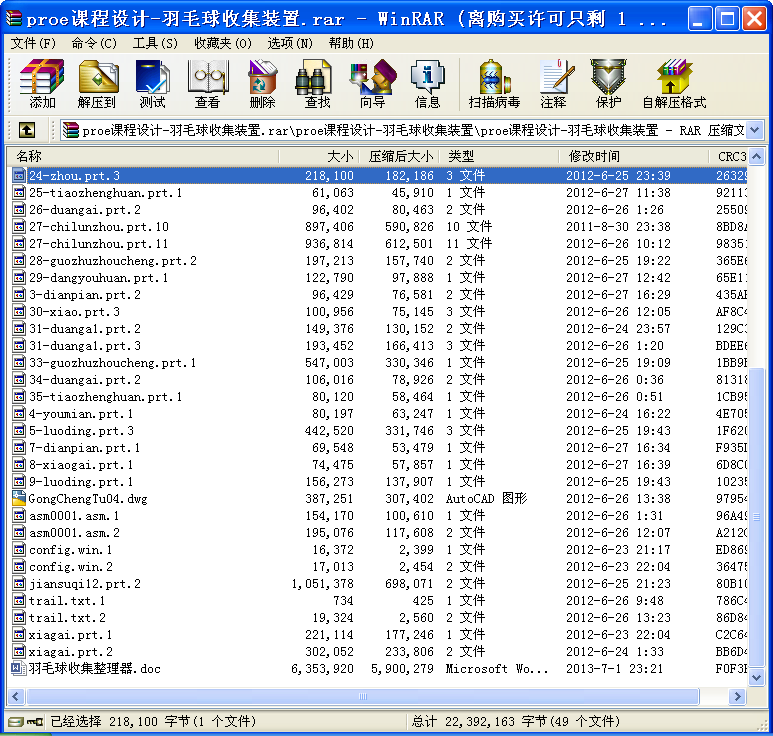Select file trail.txt.2
Screen dimensions: 773x736
67,618
